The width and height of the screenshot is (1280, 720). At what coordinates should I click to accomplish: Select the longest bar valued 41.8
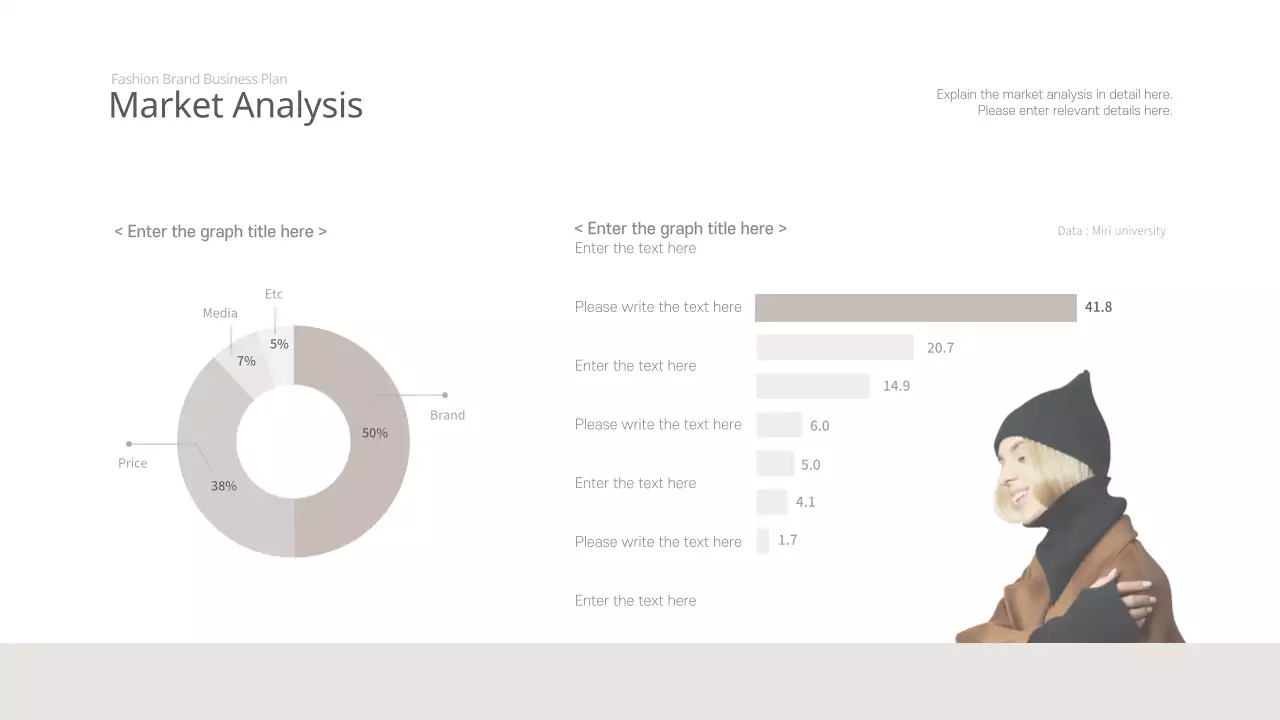click(915, 308)
